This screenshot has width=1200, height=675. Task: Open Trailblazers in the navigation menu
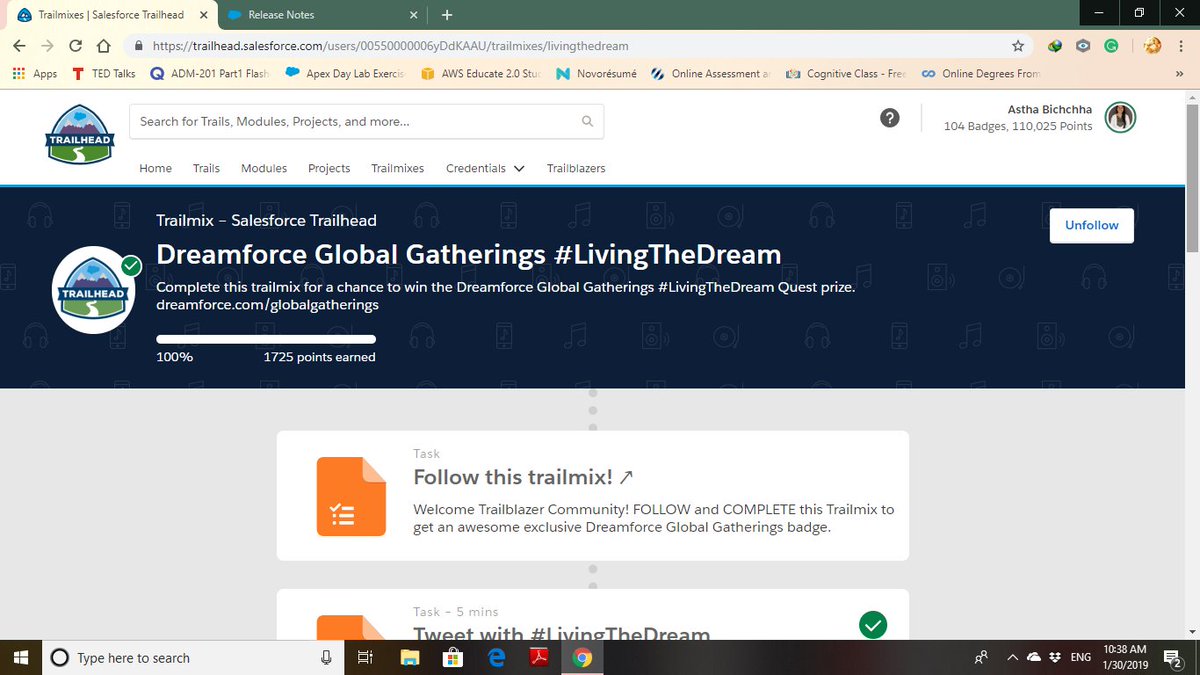tap(576, 168)
